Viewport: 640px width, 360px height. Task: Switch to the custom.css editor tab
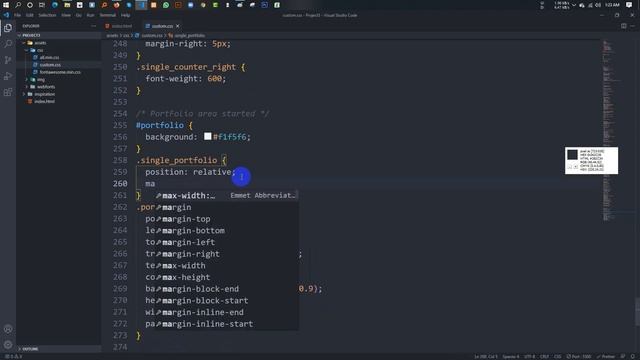(162, 26)
